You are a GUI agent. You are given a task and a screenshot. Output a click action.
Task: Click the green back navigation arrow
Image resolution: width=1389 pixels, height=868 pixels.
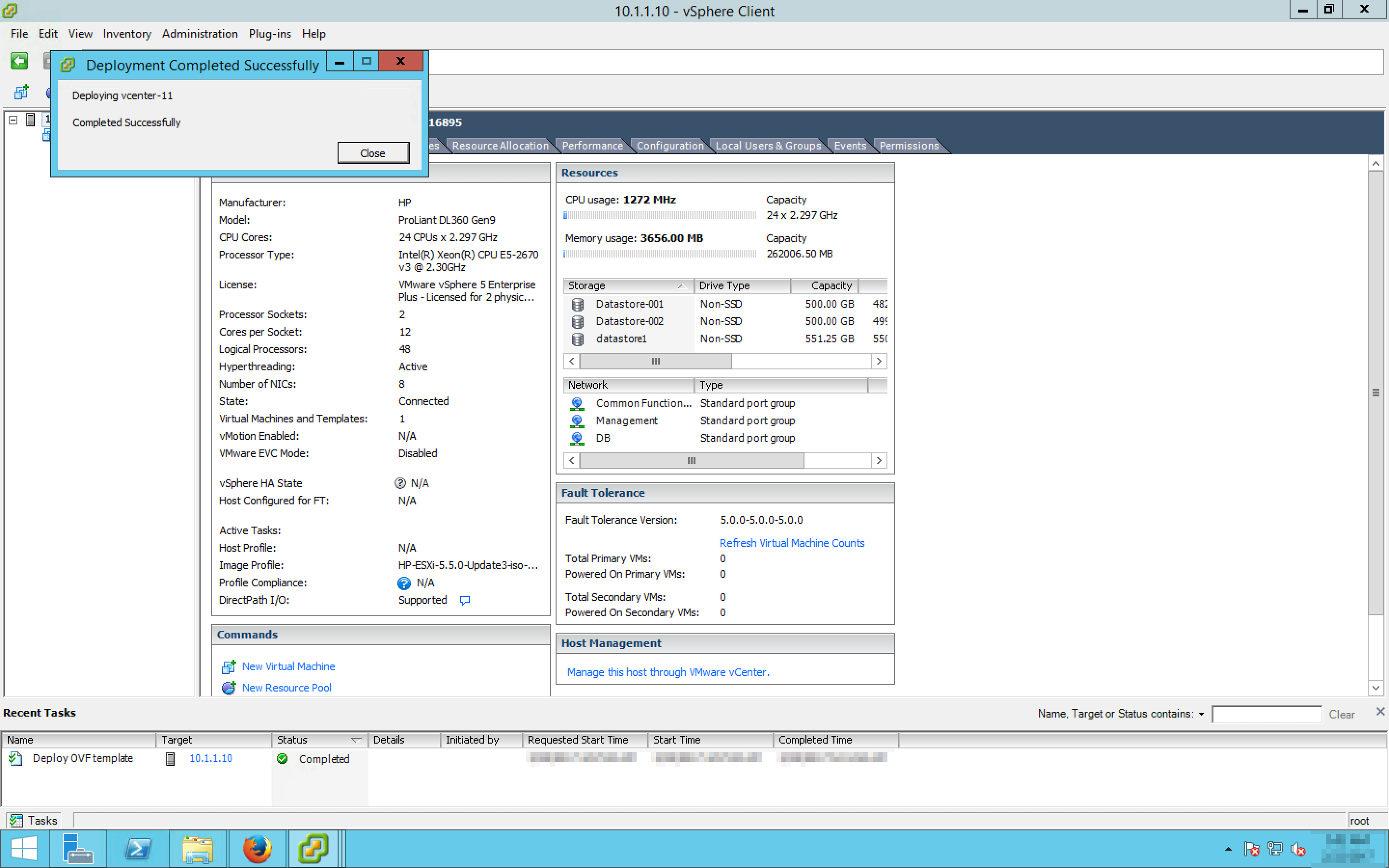(x=19, y=61)
